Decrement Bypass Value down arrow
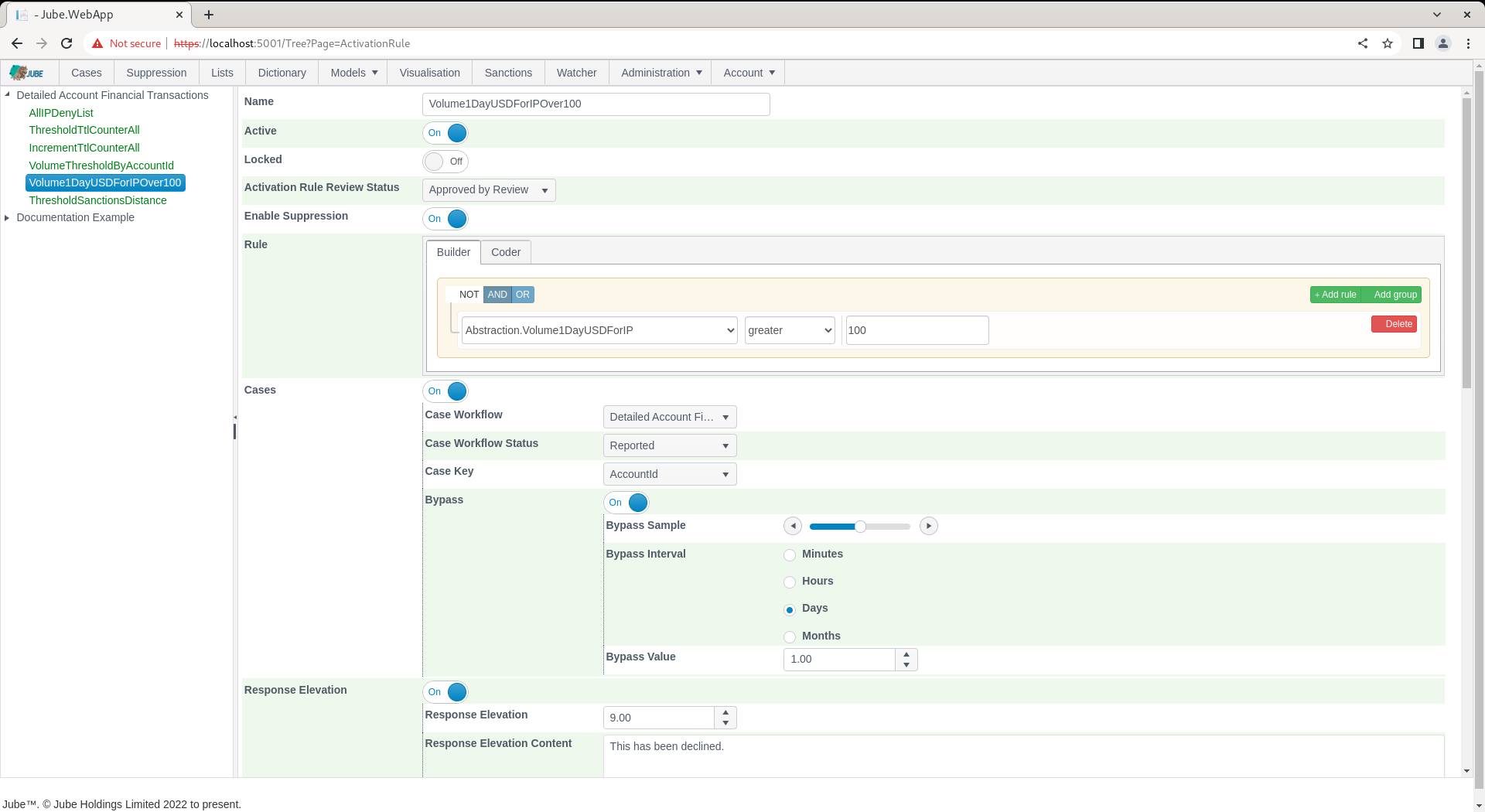The height and width of the screenshot is (812, 1485). 906,665
